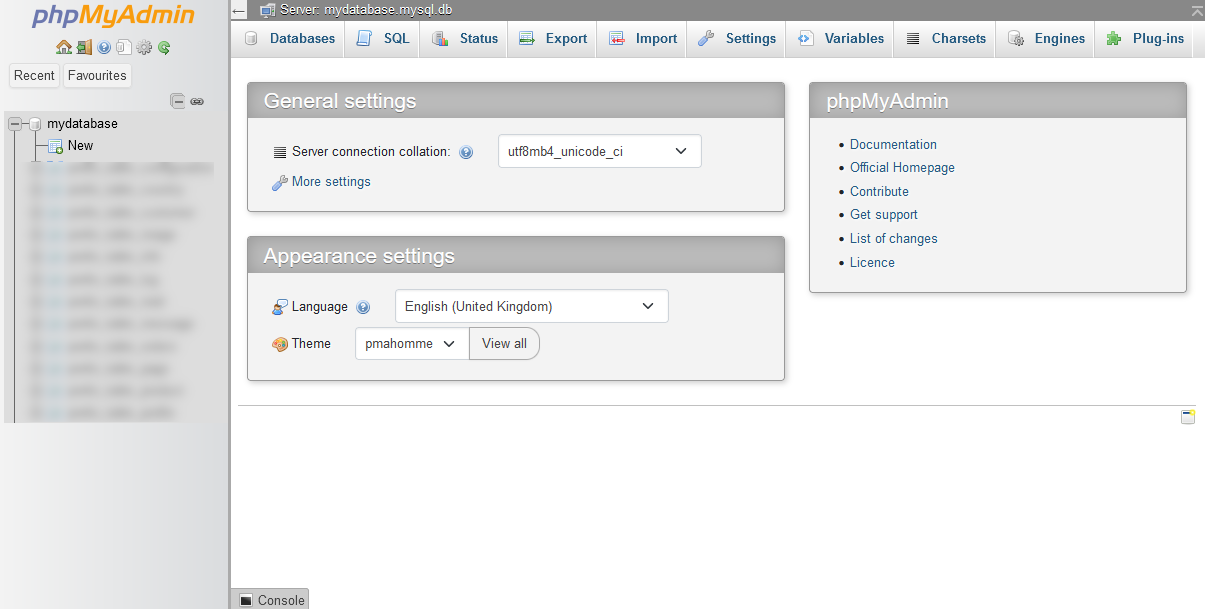Click the View all themes button
Image resolution: width=1205 pixels, height=609 pixels.
pos(504,343)
